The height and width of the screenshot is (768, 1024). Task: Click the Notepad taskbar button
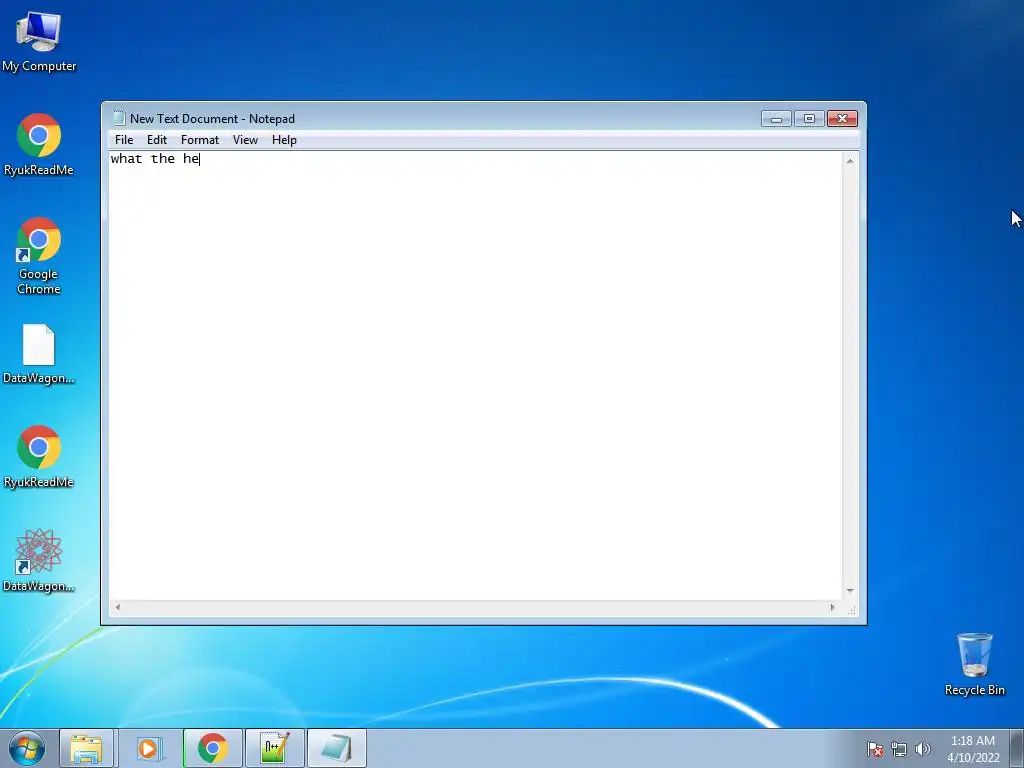pos(336,748)
